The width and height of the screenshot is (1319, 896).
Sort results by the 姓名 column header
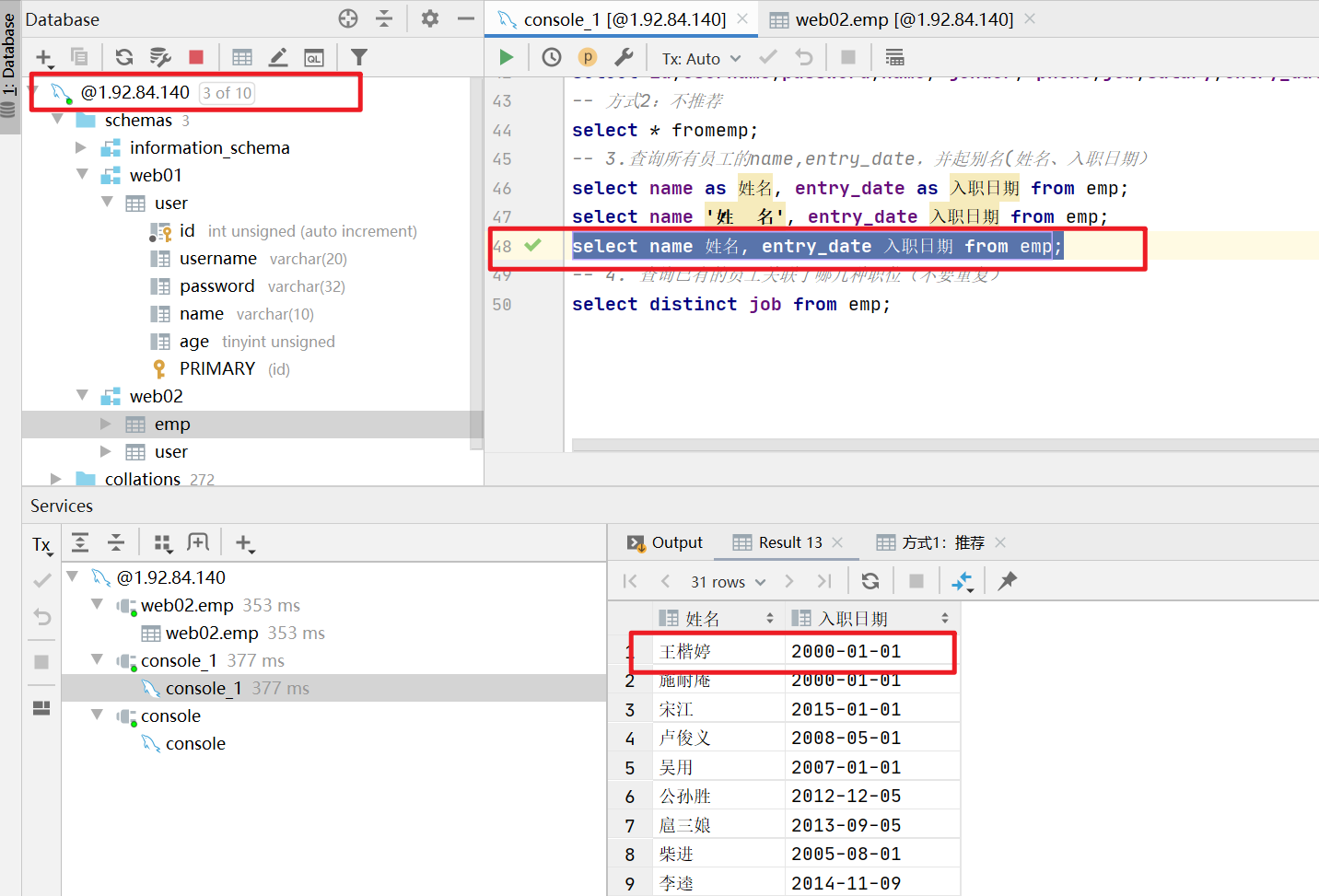click(703, 619)
